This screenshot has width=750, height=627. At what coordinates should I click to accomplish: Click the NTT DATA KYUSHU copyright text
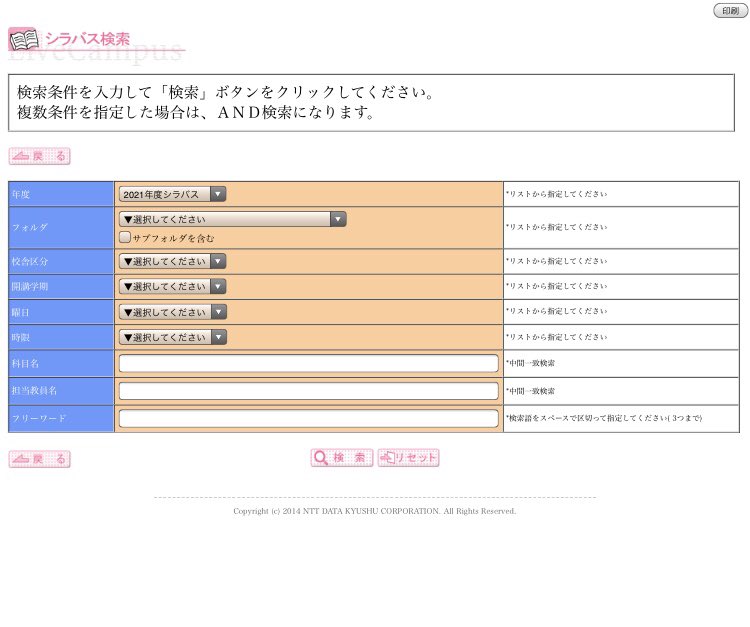[x=375, y=511]
